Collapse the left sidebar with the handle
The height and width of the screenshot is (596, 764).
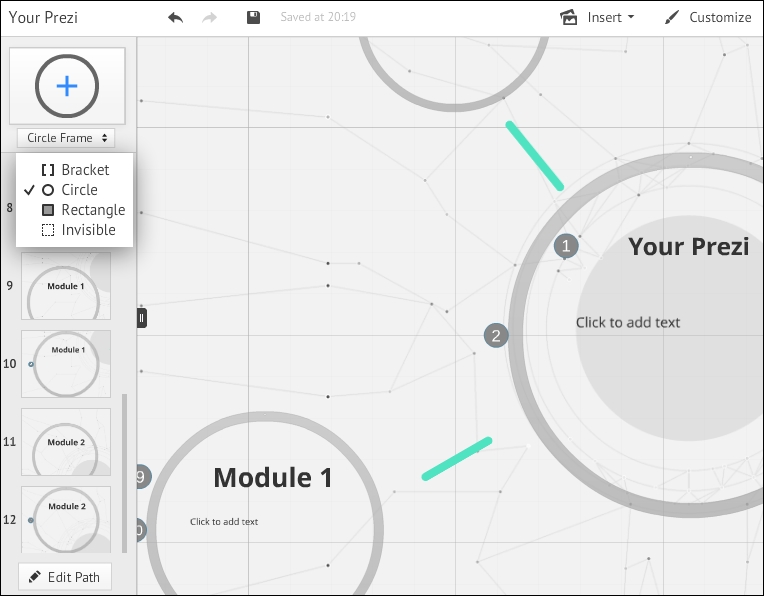[142, 318]
